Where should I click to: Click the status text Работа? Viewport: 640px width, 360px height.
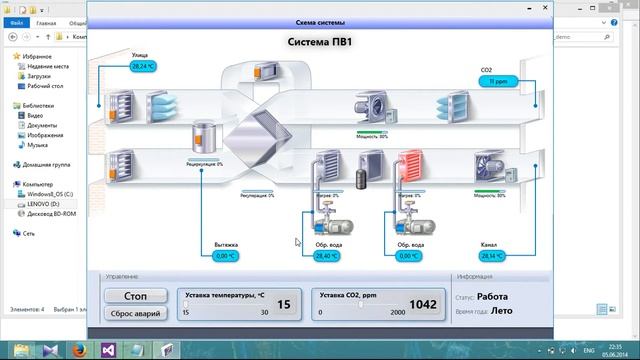492,297
